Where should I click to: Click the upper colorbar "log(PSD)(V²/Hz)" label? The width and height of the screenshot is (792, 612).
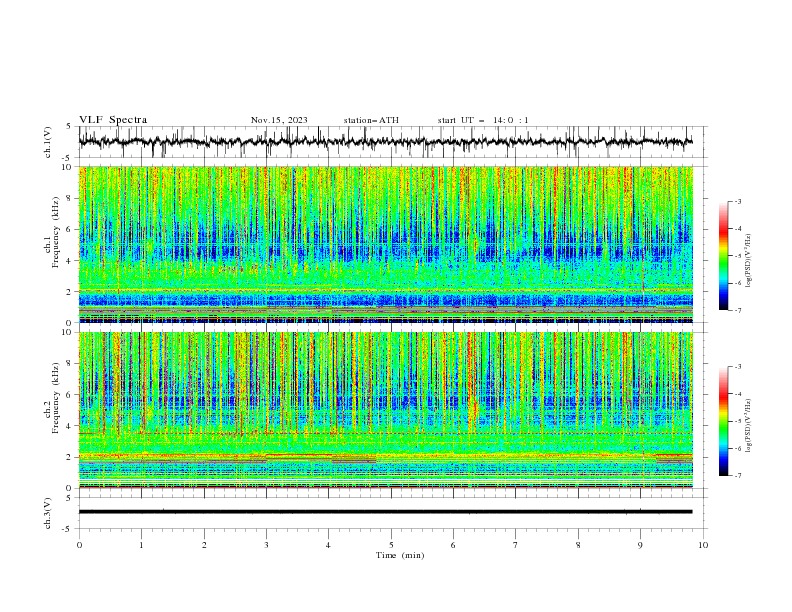click(x=748, y=261)
